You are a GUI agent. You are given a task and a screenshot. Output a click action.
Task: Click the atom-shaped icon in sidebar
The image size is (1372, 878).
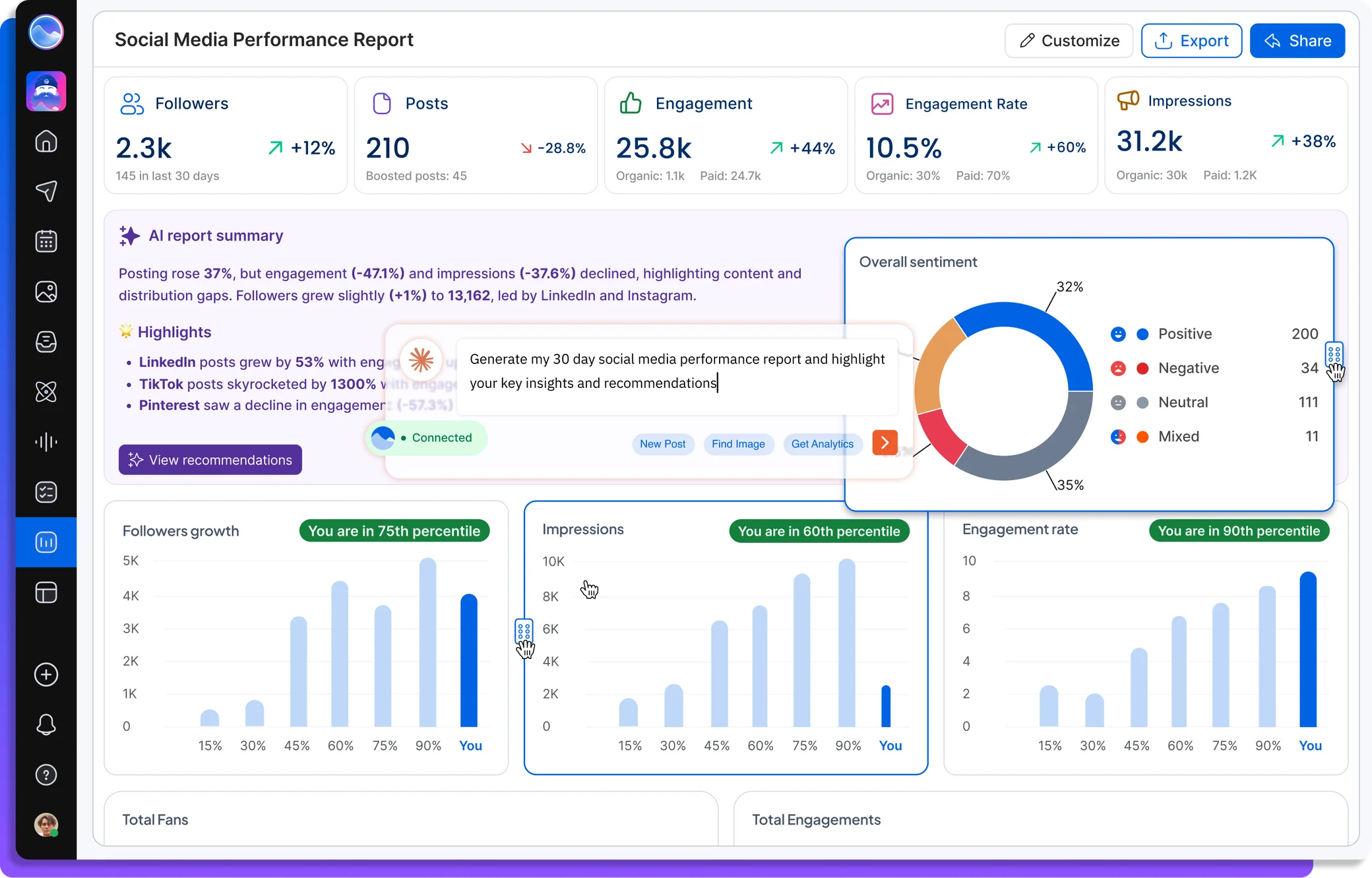coord(46,392)
